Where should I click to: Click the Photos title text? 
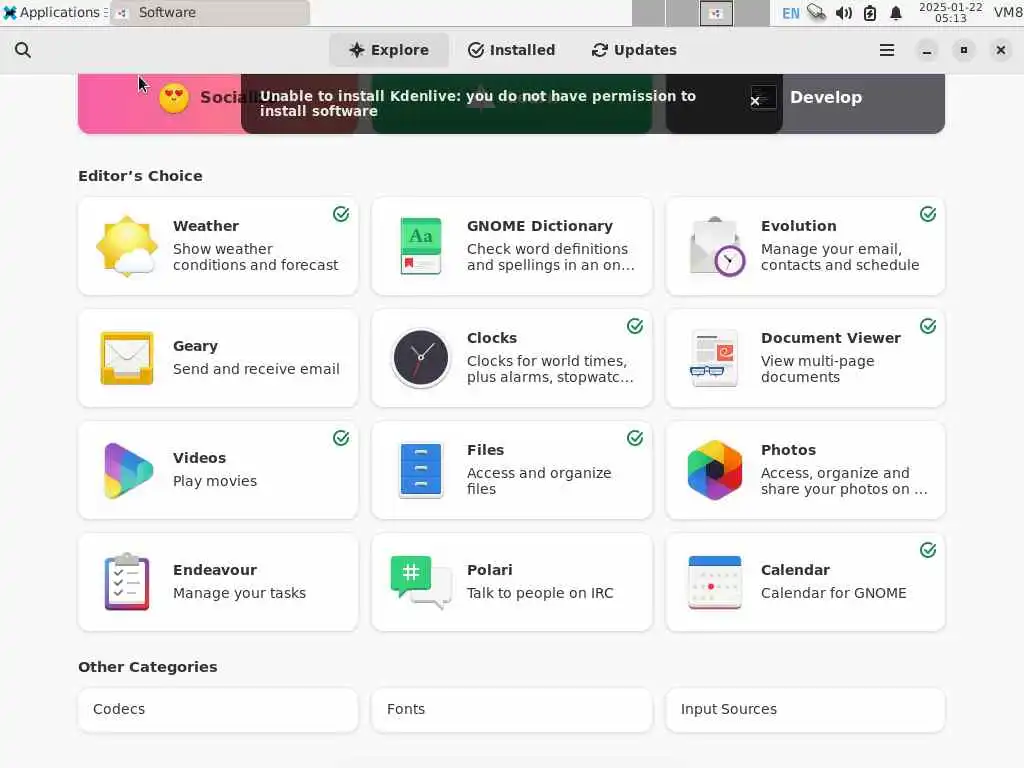(x=788, y=450)
